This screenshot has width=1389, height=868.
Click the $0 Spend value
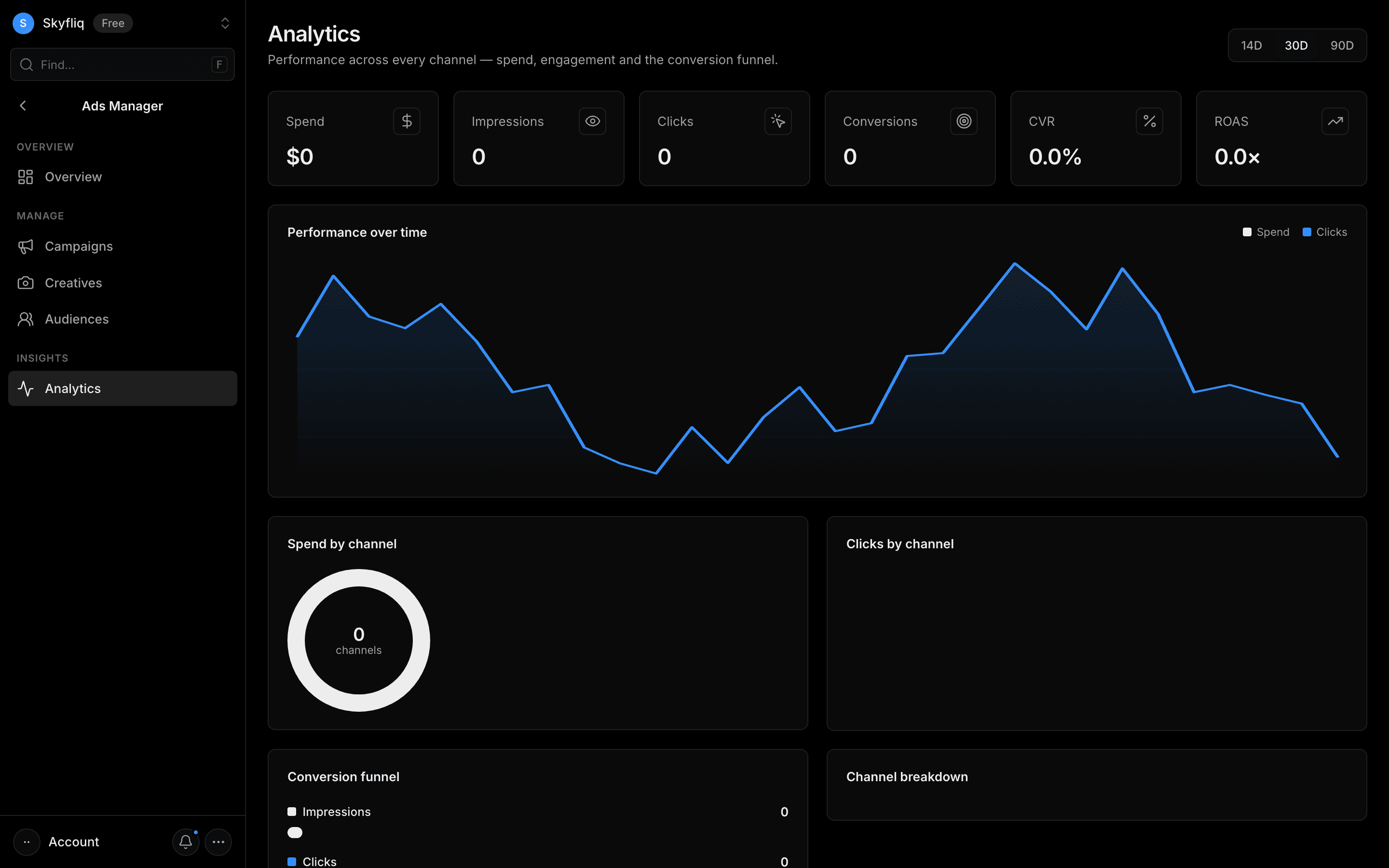[x=300, y=157]
